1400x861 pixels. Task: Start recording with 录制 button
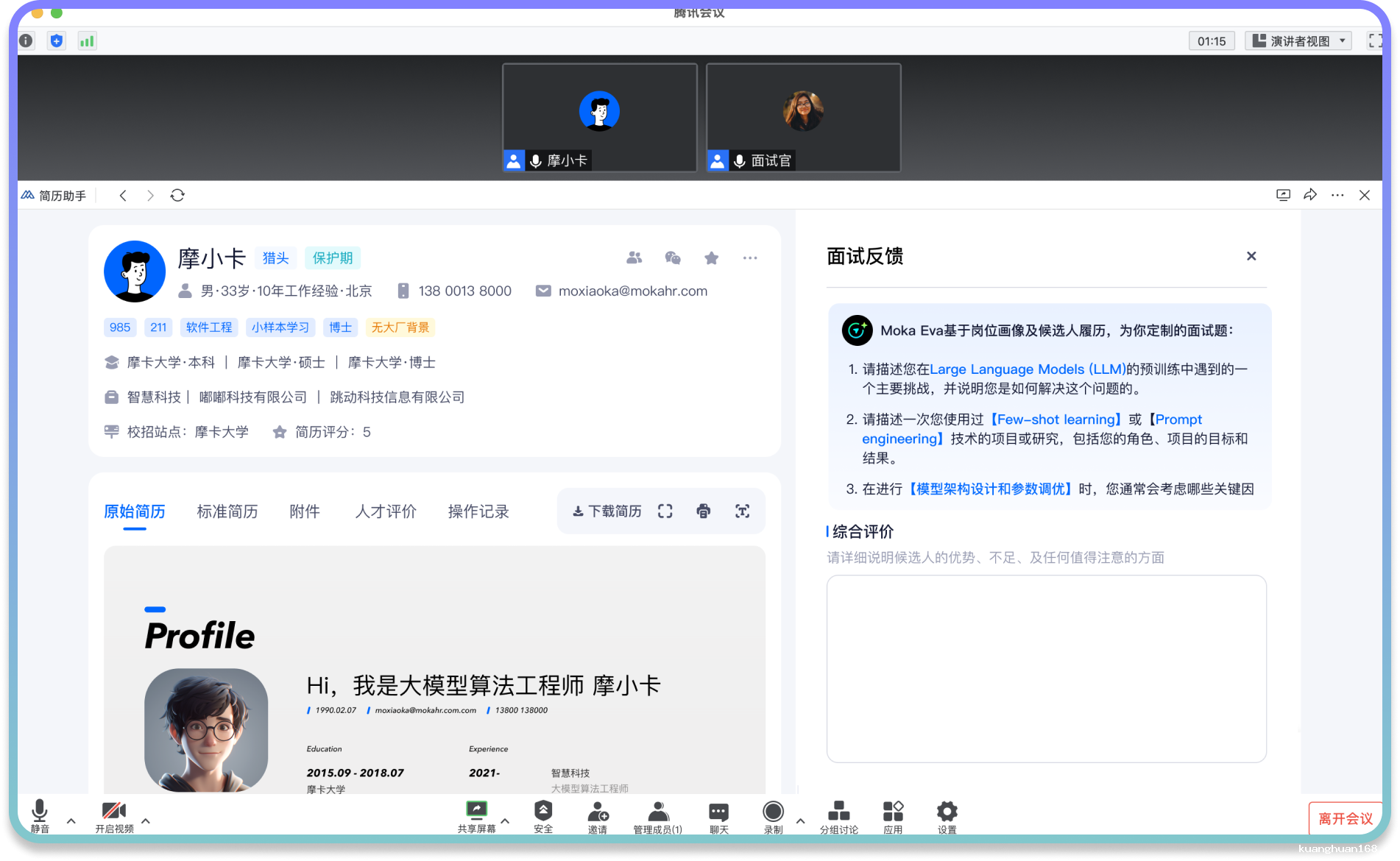[x=773, y=817]
